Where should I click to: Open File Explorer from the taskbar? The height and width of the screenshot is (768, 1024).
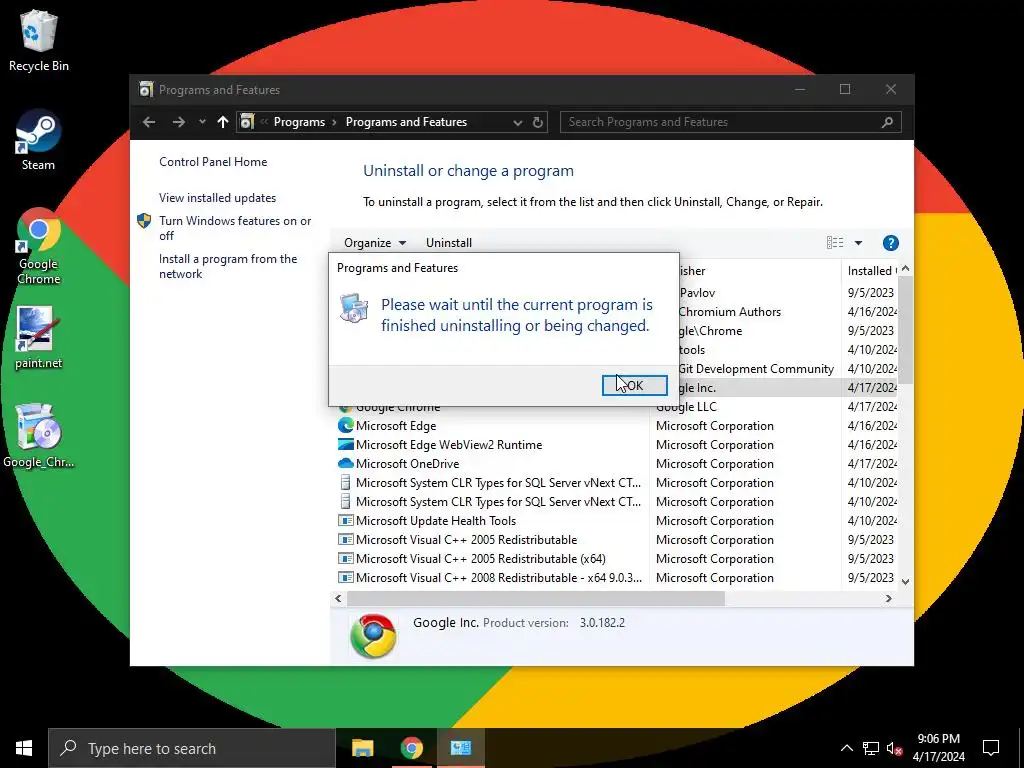click(x=362, y=748)
